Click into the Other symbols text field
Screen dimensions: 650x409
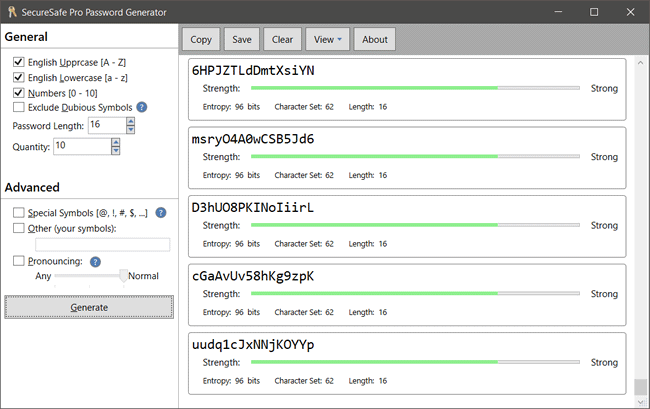click(x=102, y=244)
